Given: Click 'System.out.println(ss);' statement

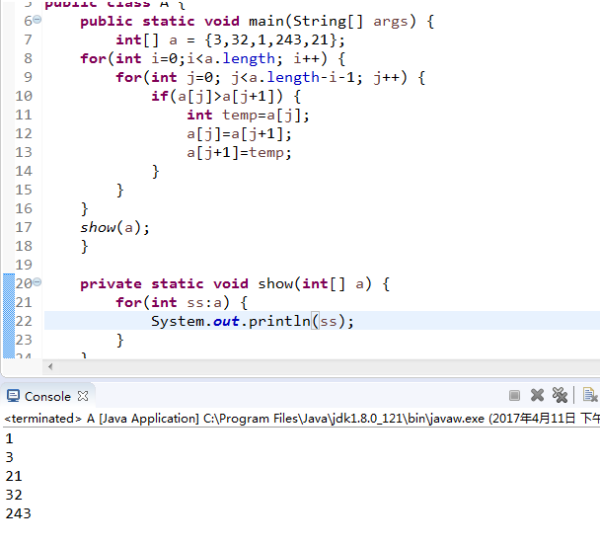Looking at the screenshot, I should 253,321.
